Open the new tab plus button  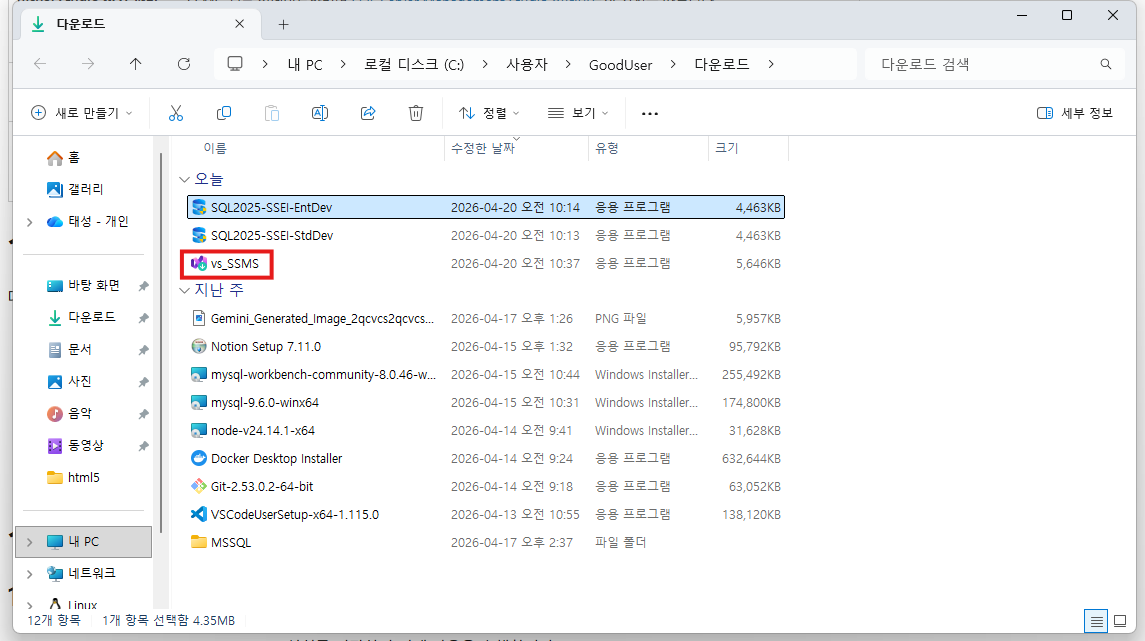tap(283, 24)
